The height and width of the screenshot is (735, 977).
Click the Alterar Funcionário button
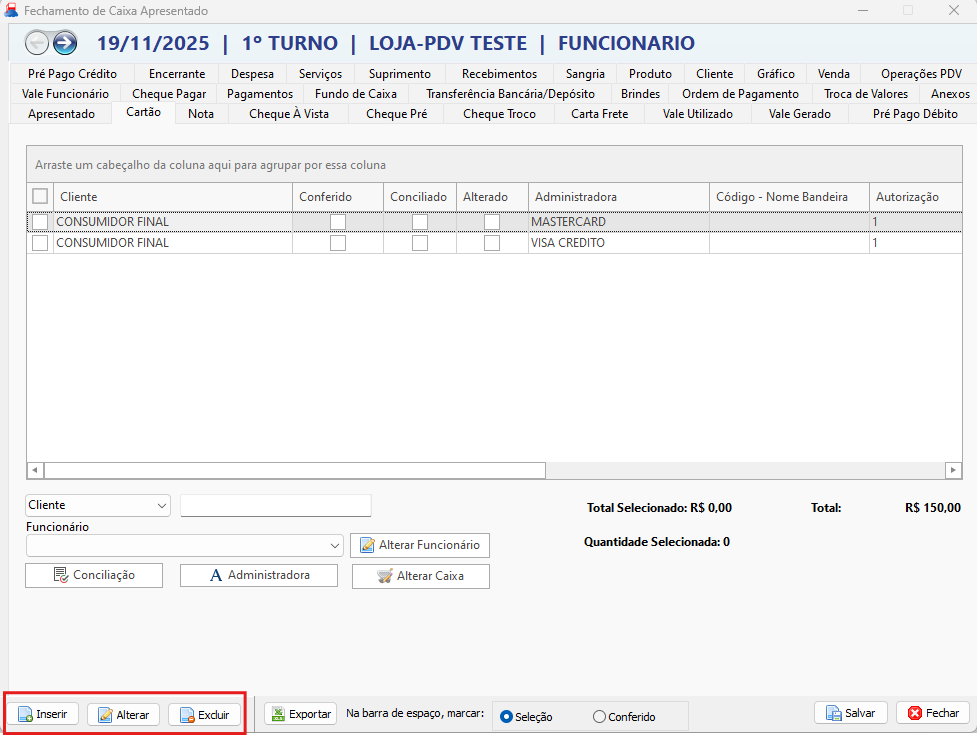click(419, 545)
